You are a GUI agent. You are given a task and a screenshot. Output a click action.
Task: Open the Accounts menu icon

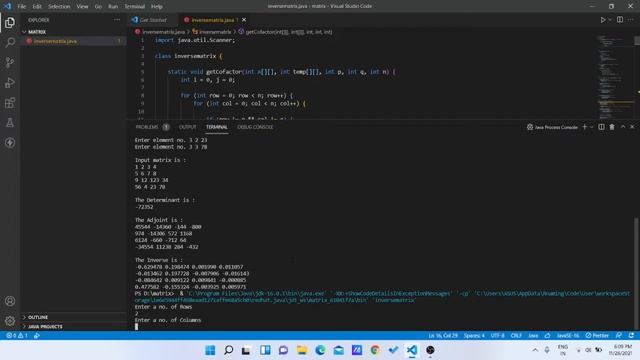pyautogui.click(x=10, y=301)
